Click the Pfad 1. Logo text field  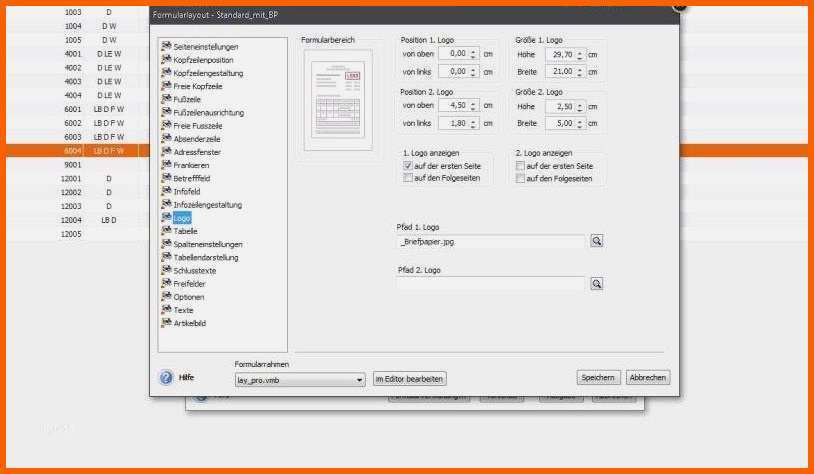[491, 242]
